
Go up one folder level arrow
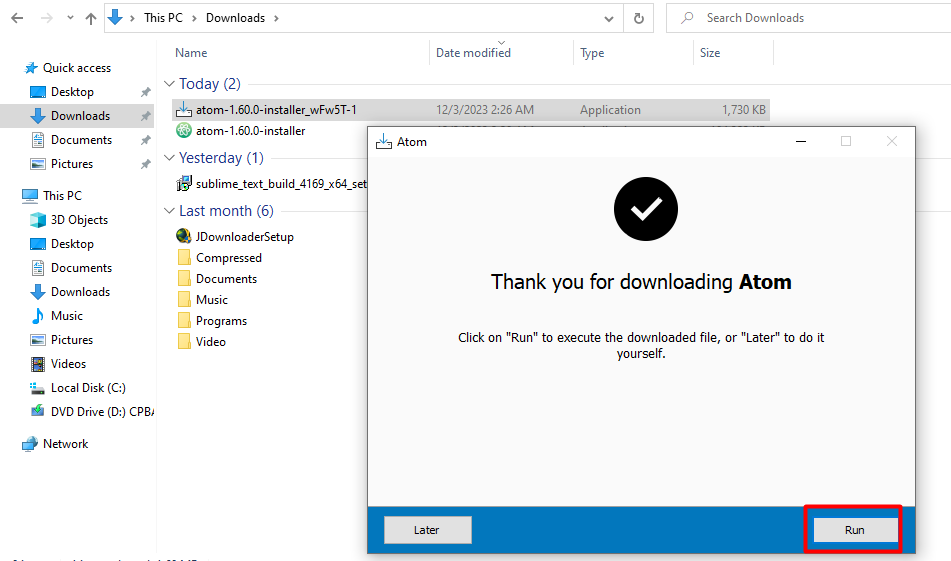coord(91,18)
